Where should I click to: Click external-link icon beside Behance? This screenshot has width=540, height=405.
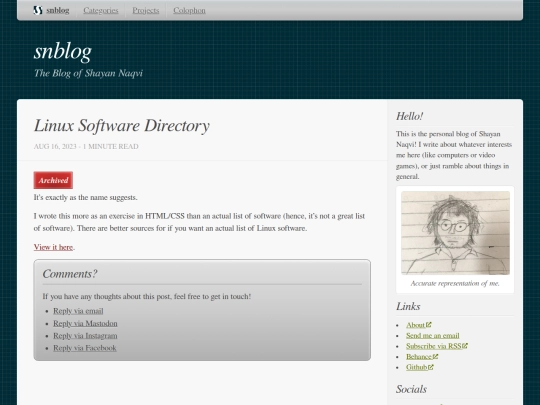pyautogui.click(x=435, y=356)
